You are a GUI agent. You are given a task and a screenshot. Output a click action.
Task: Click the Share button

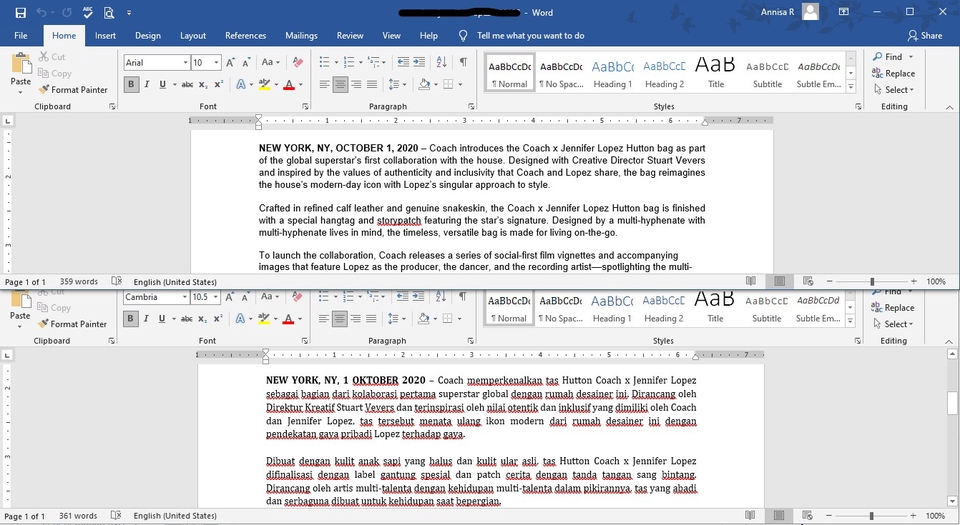(924, 35)
